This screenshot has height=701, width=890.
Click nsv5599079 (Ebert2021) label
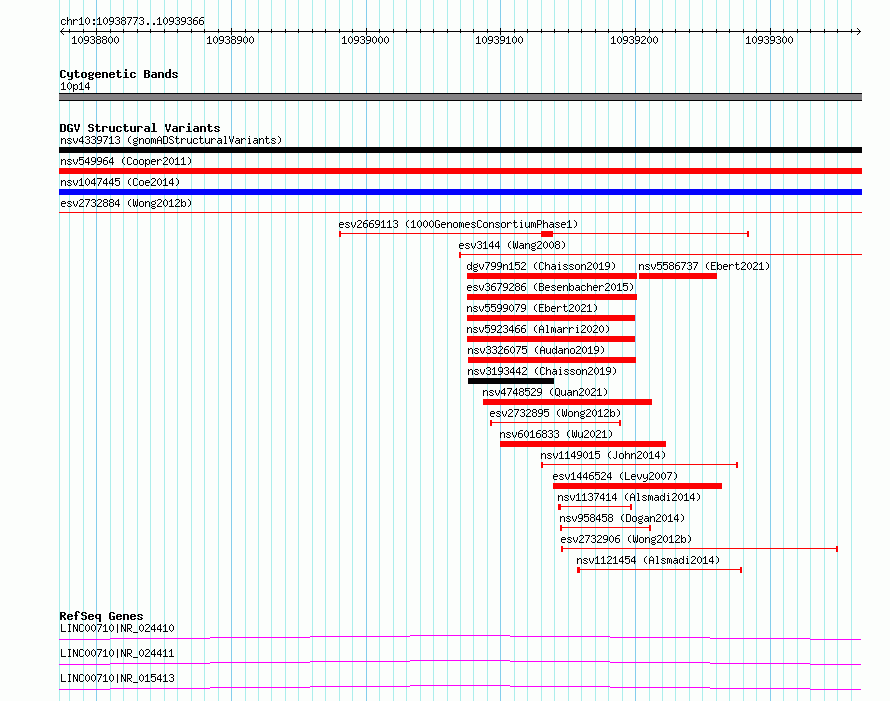pyautogui.click(x=532, y=308)
